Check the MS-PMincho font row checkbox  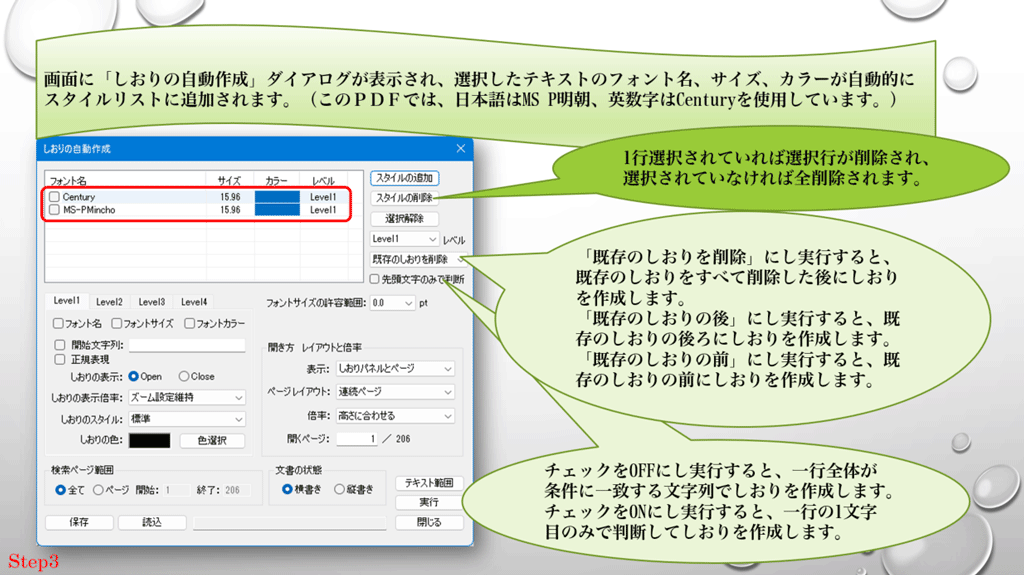coord(55,210)
